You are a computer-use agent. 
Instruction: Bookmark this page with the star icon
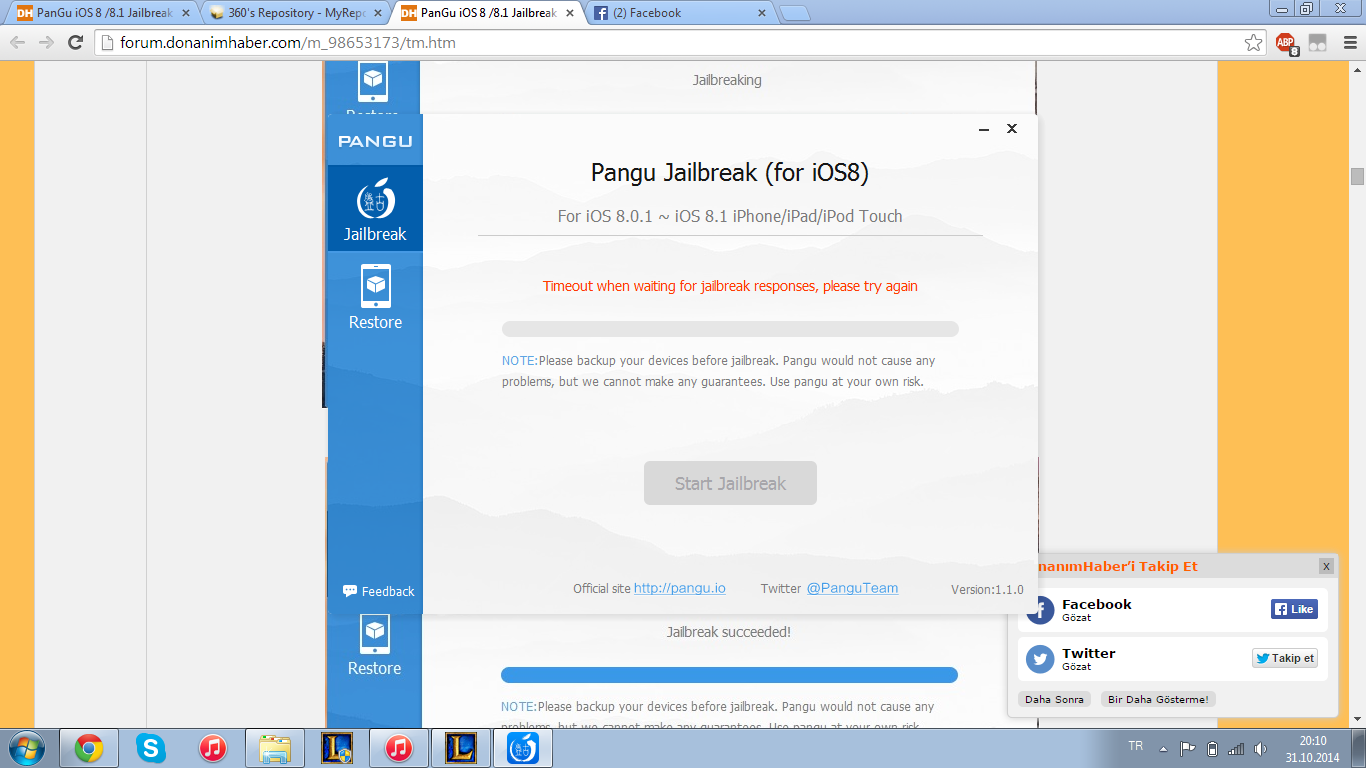(1253, 43)
